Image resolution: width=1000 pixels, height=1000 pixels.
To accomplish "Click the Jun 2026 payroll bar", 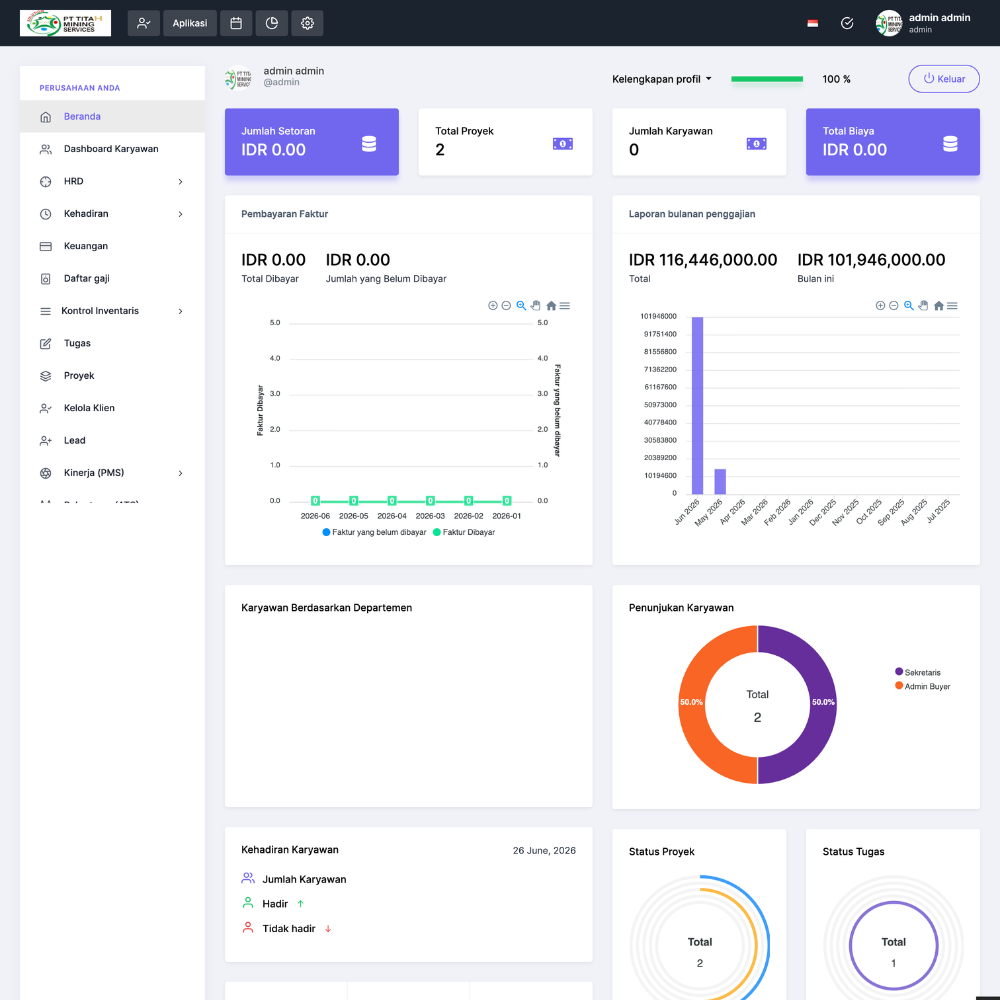I will (698, 406).
